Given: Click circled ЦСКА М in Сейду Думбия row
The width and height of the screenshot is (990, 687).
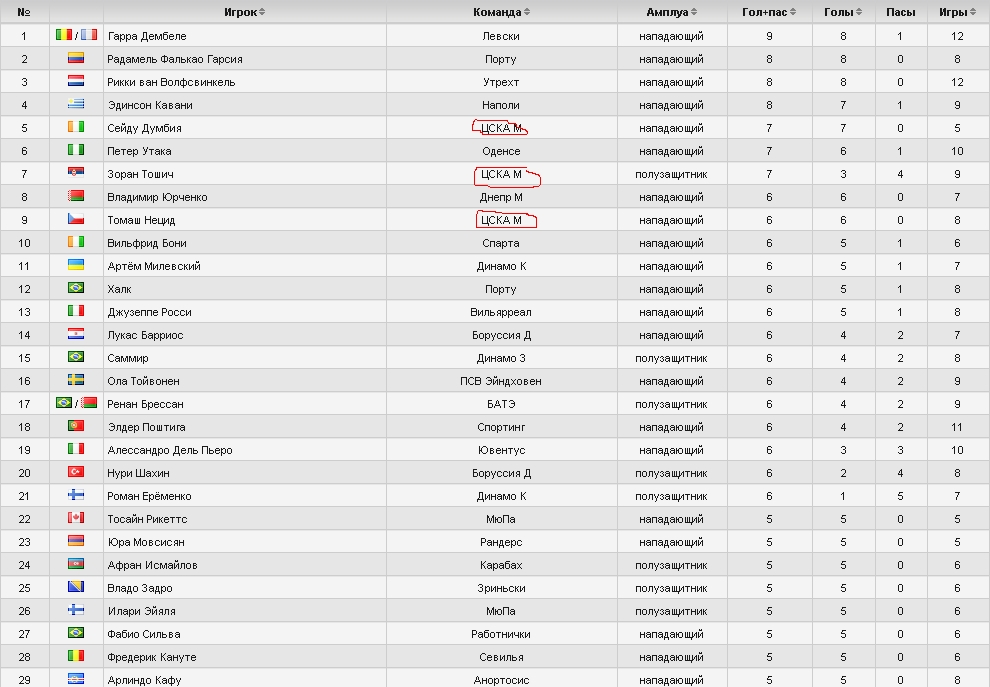Looking at the screenshot, I should click(500, 128).
